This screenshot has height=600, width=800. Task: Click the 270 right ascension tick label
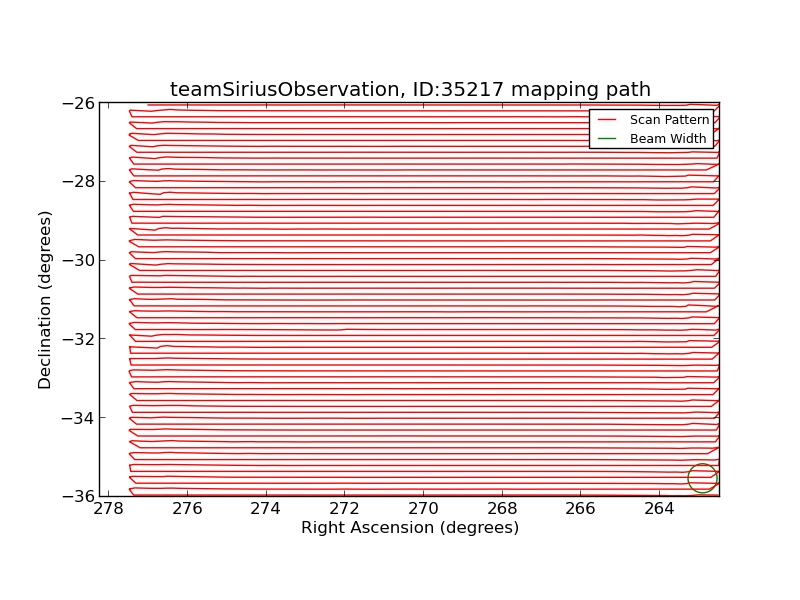(423, 509)
